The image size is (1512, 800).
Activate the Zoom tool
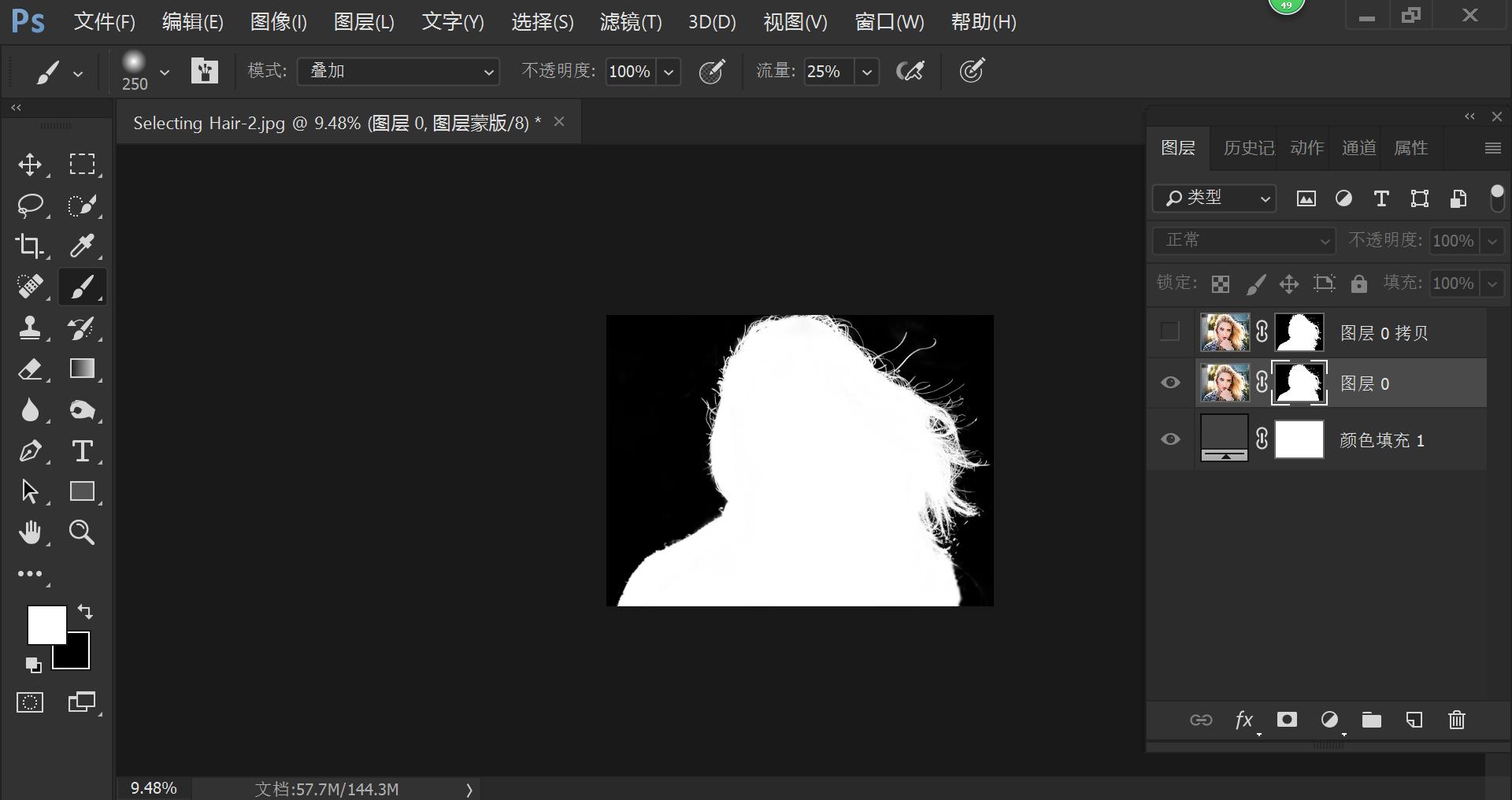[x=82, y=532]
